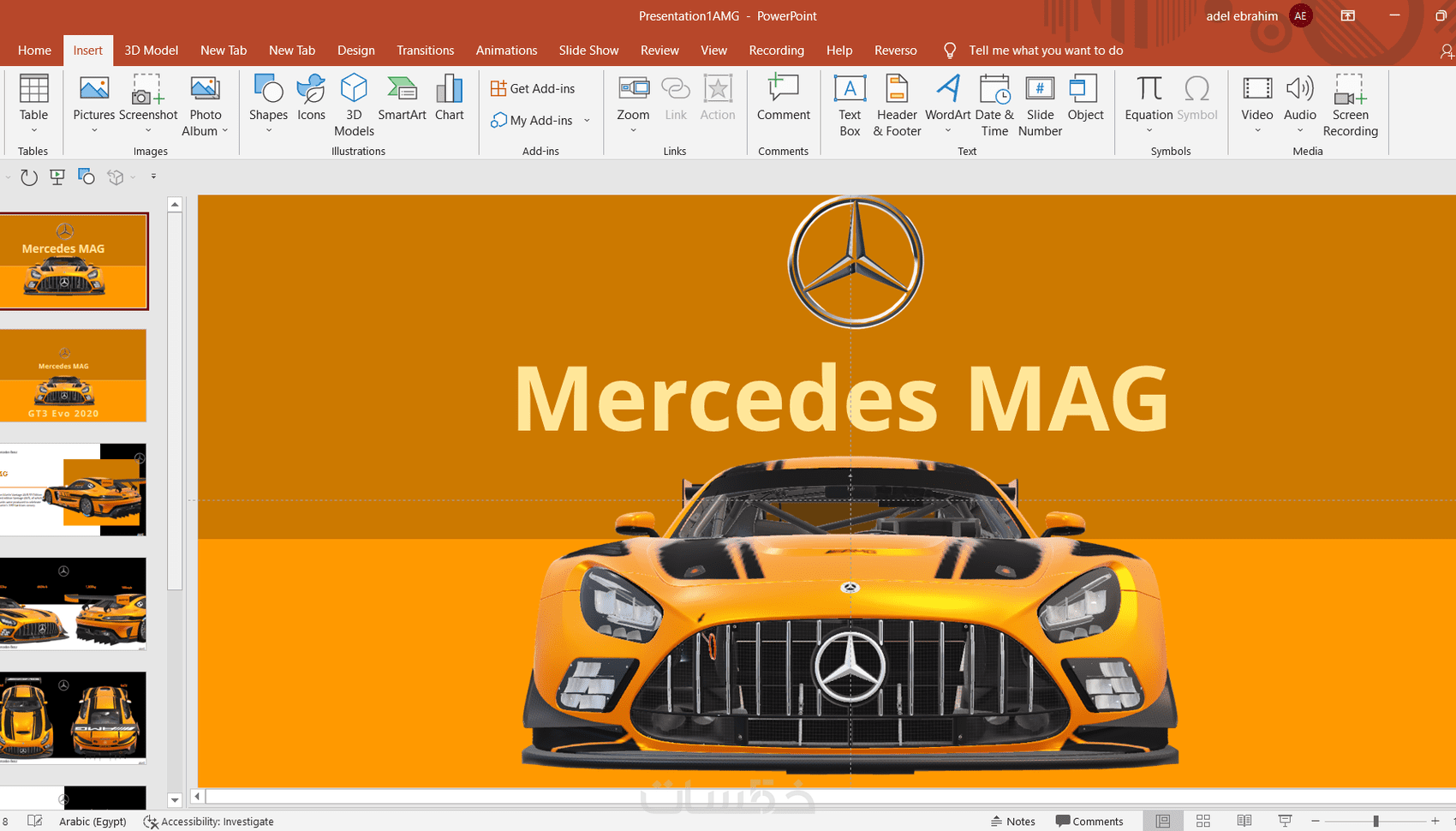Viewport: 1456px width, 831px height.
Task: Click My Add-ins button
Action: (532, 121)
